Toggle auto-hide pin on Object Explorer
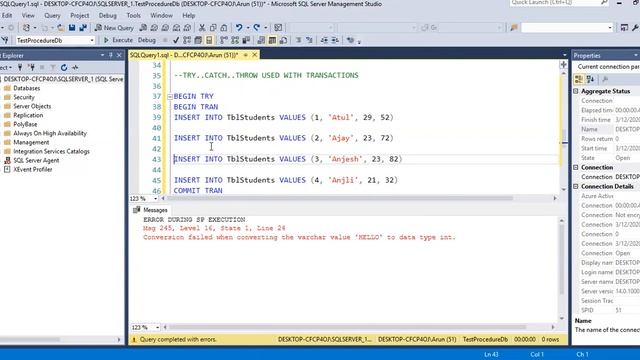Screen dimensions: 640x360 [x=111, y=55]
